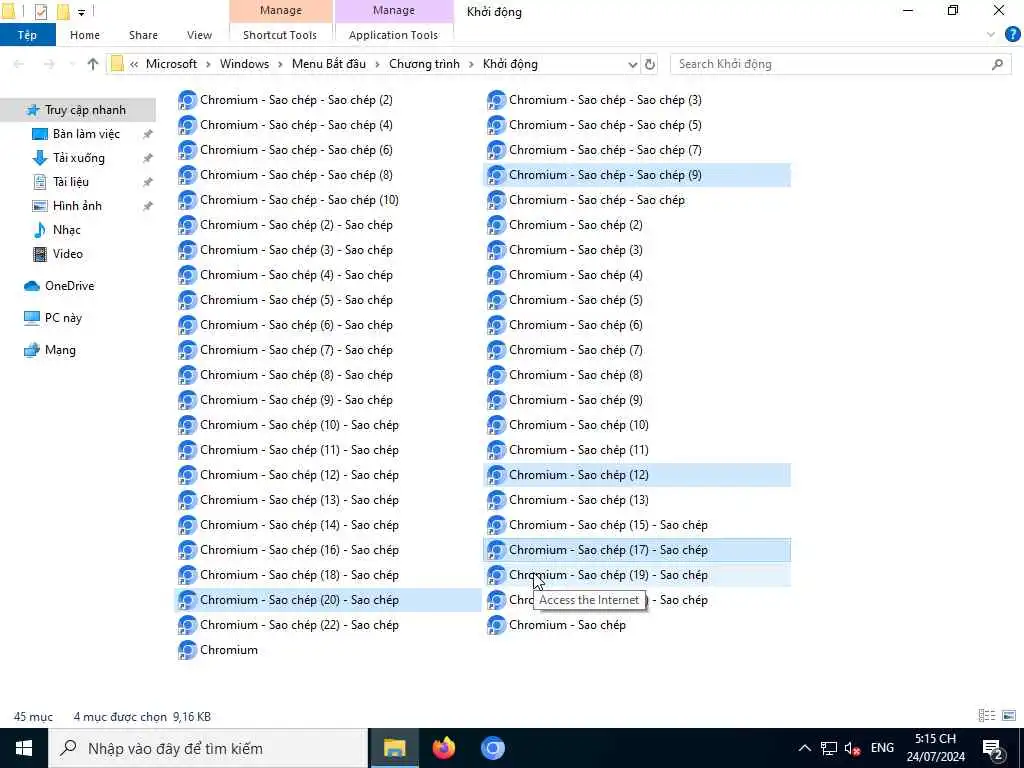
Task: Select OneDrive in navigation pane
Action: pos(69,286)
